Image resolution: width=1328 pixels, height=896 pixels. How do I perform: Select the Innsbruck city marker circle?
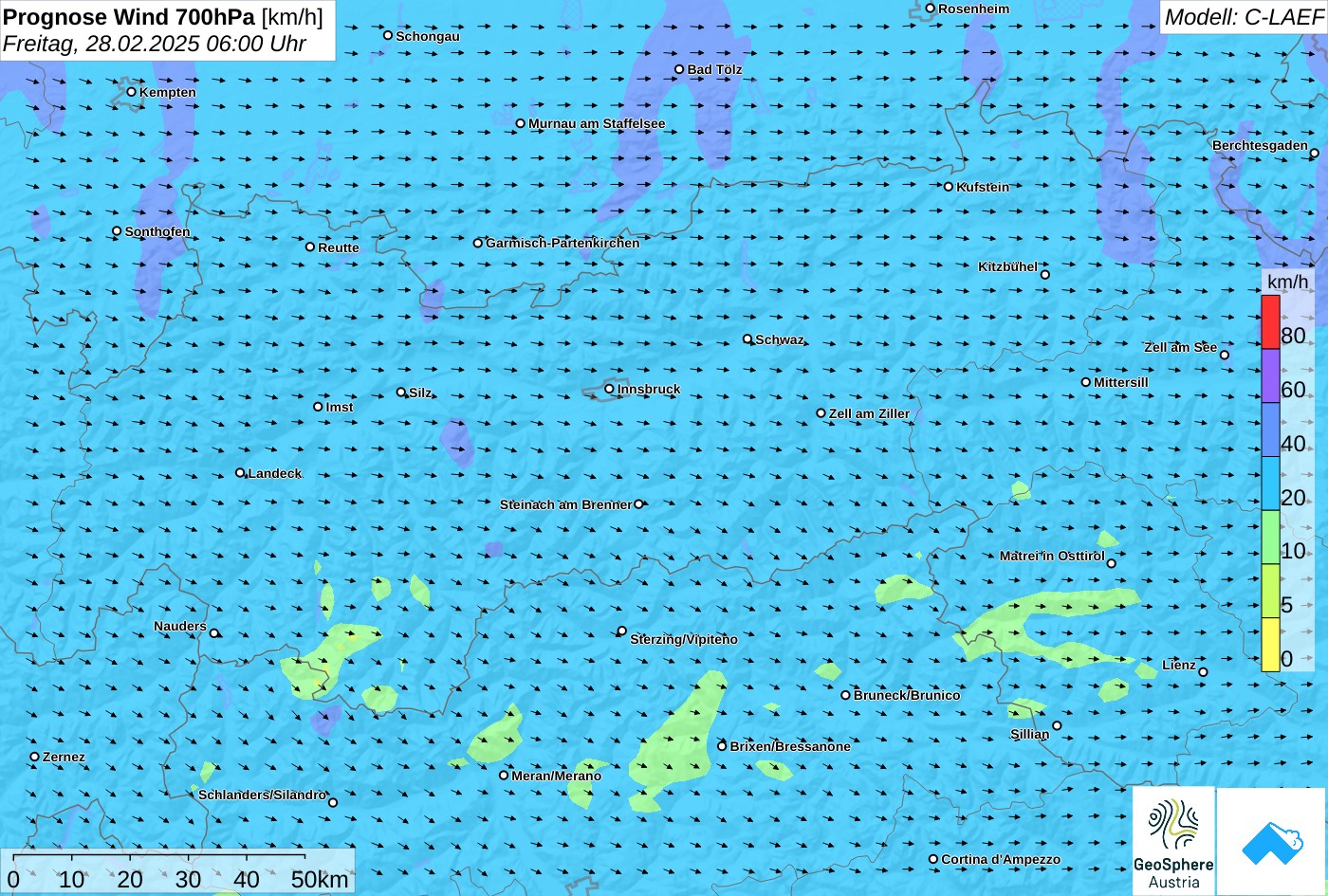click(x=609, y=389)
